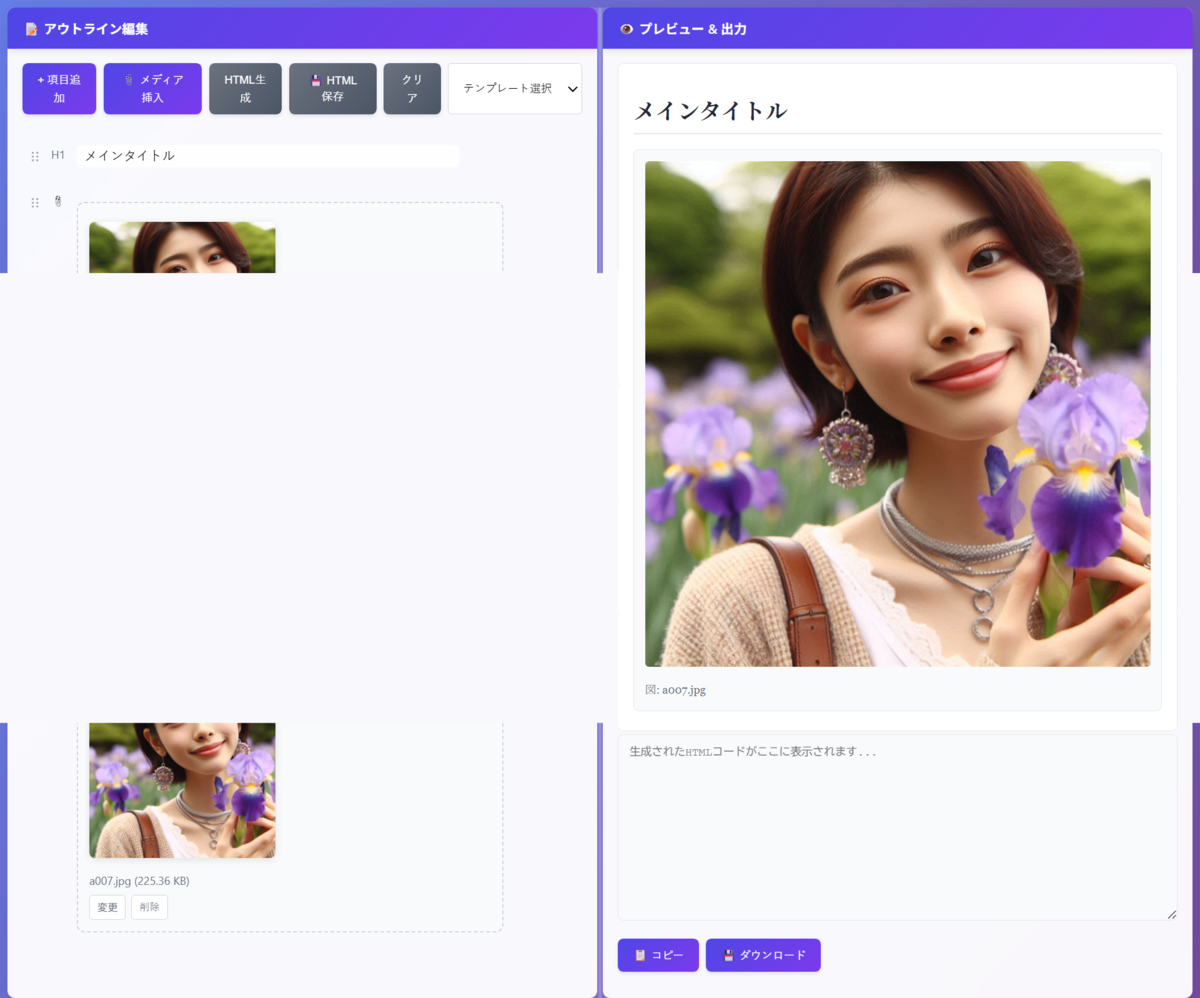Focus the generated HTML code textarea
This screenshot has height=998, width=1200.
[897, 828]
